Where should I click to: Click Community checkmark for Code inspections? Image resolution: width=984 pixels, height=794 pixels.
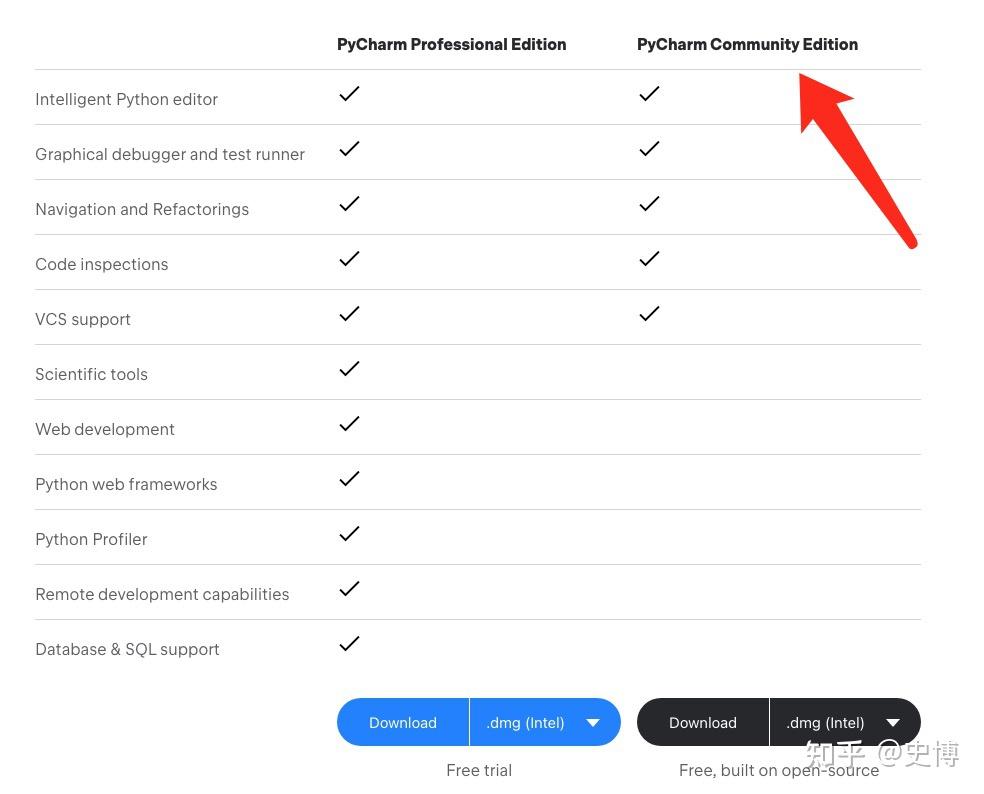pos(649,259)
